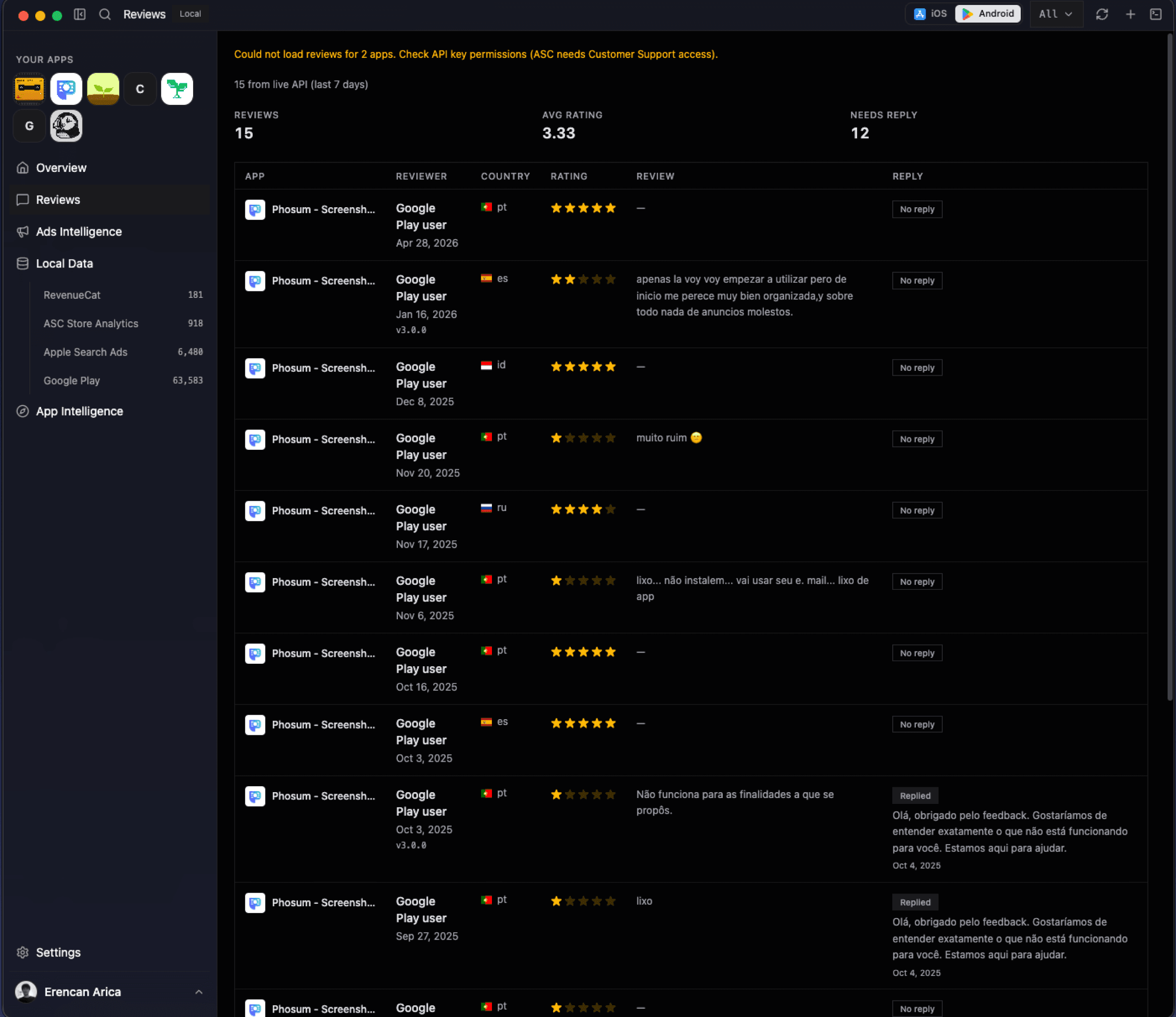Add new item with plus icon
Screen dimensions: 1176x1017
click(x=1130, y=14)
